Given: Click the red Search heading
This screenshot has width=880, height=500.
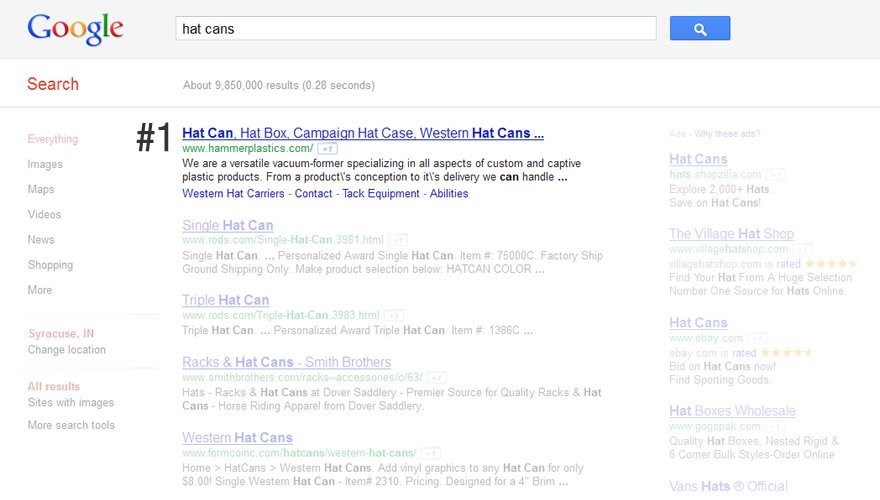Looking at the screenshot, I should point(53,84).
